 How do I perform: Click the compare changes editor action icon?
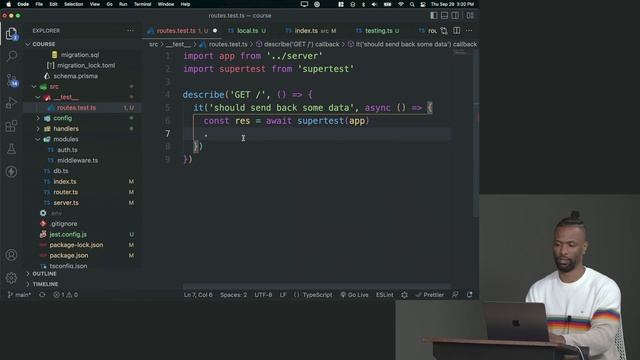pyautogui.click(x=444, y=31)
